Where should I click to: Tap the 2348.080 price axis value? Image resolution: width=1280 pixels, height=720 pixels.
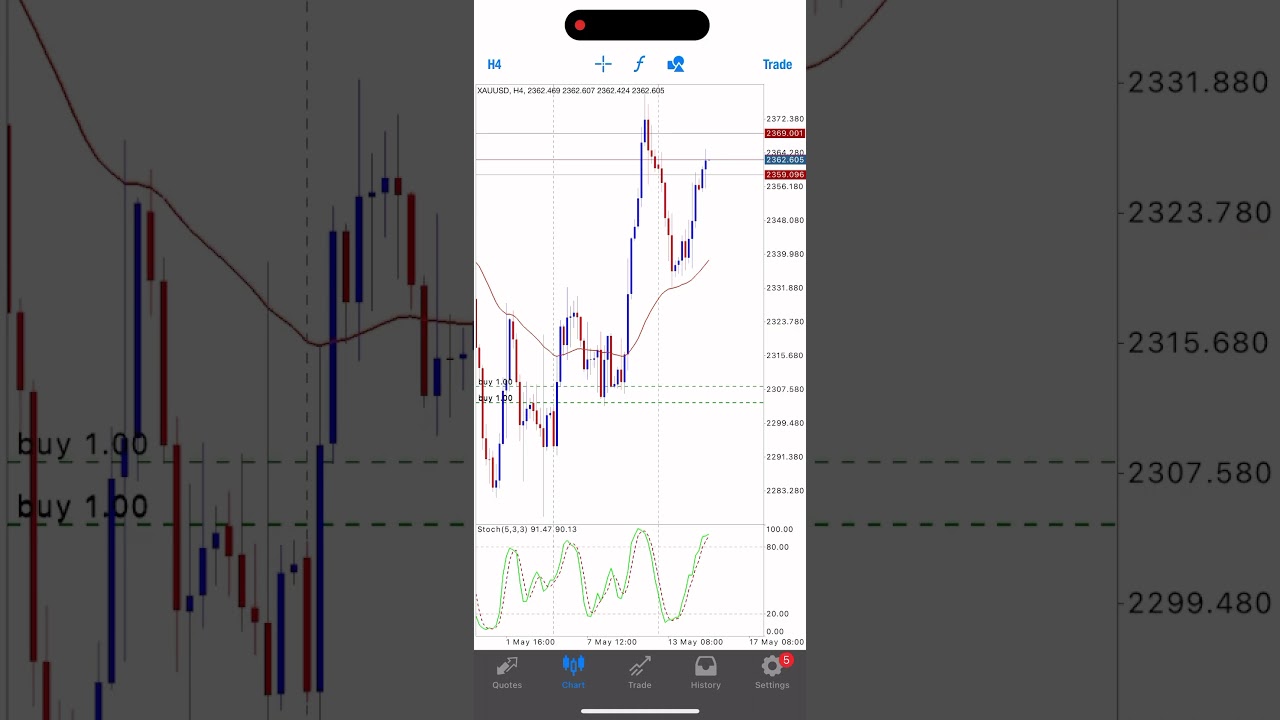[x=785, y=220]
